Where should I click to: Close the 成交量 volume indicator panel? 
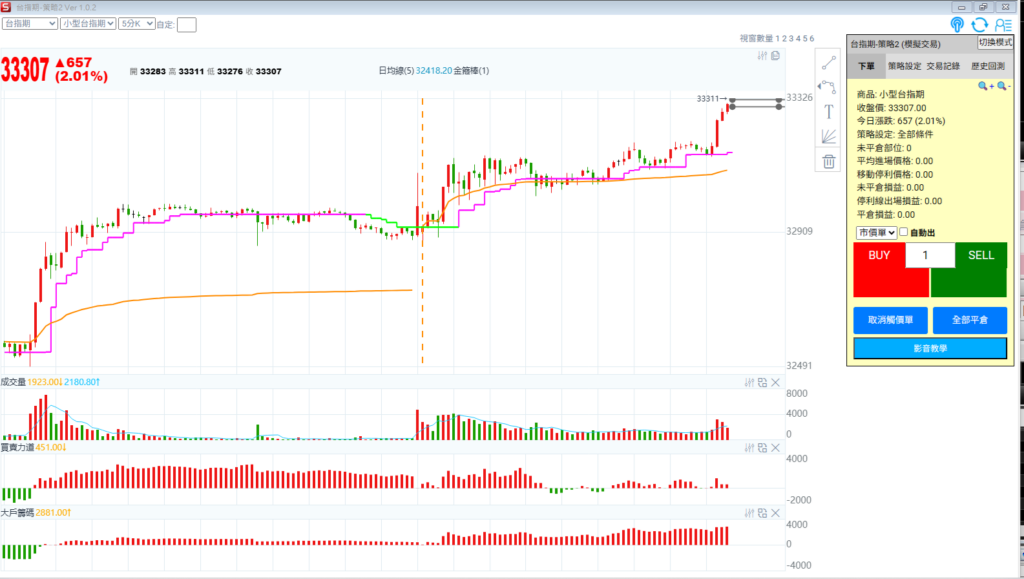point(776,382)
